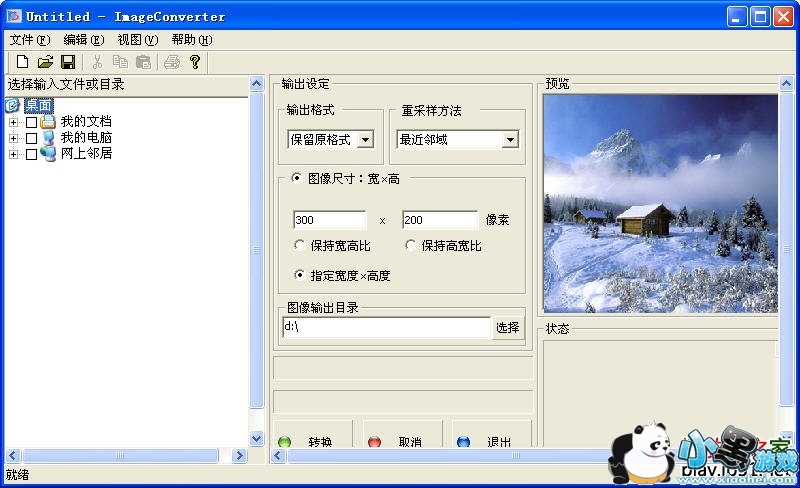Open the 输出格式 保留原格式 dropdown
The width and height of the screenshot is (800, 488).
[x=365, y=139]
